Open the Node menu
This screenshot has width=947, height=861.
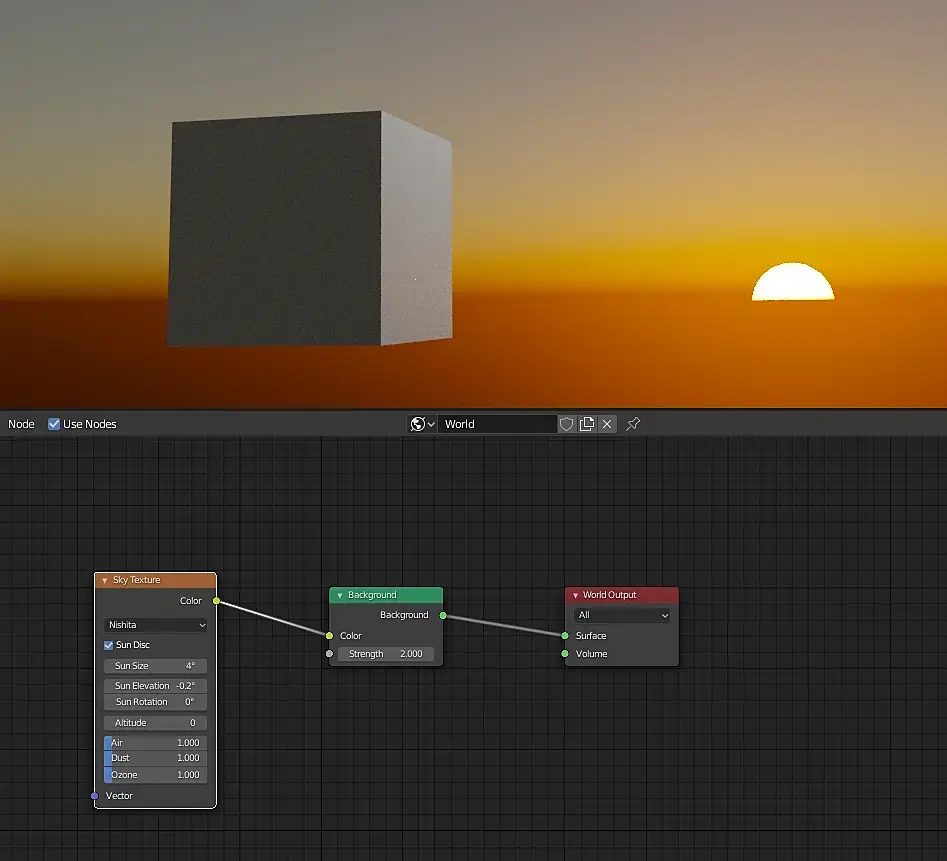(x=21, y=424)
